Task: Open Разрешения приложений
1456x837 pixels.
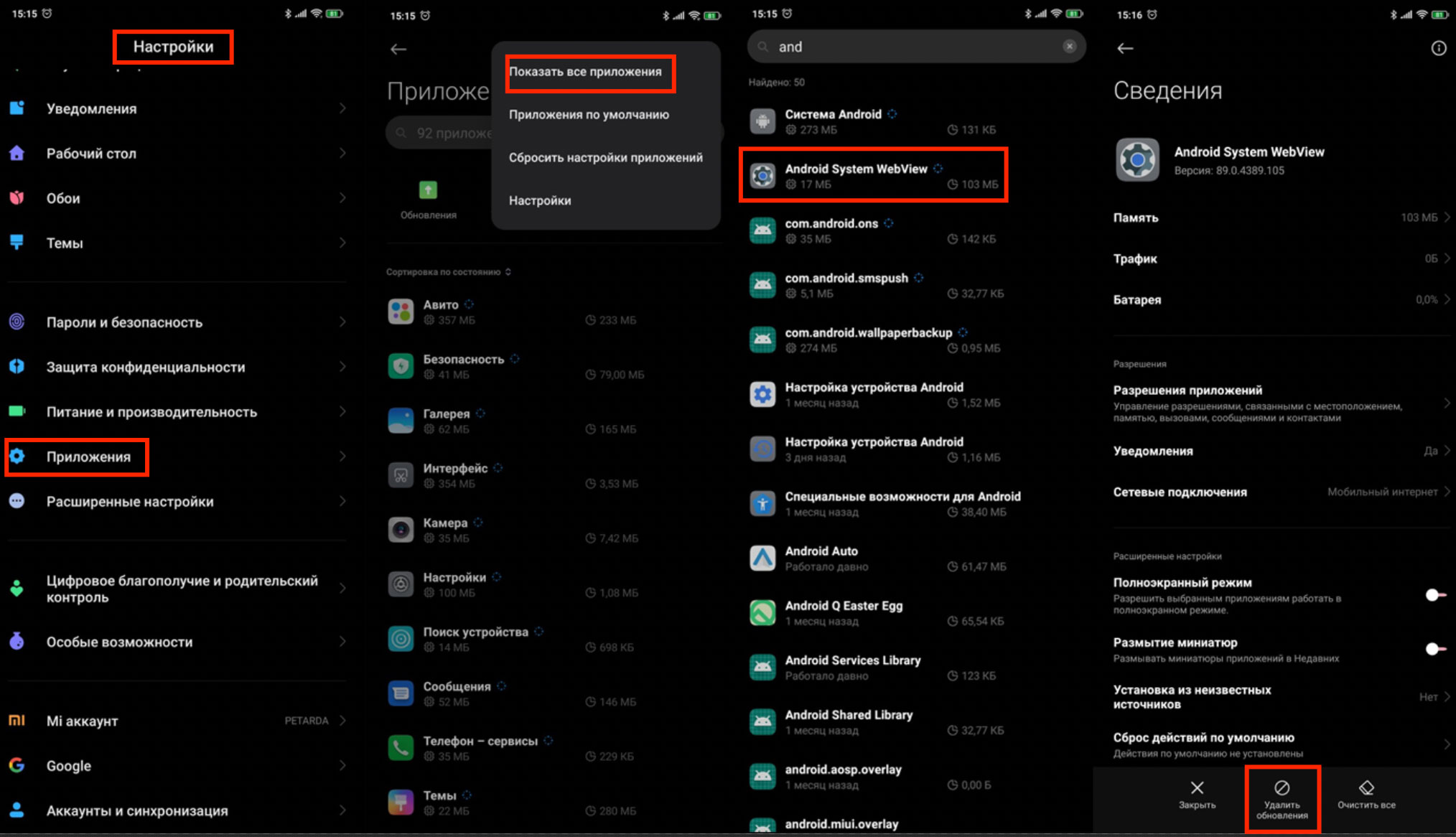Action: click(1282, 403)
